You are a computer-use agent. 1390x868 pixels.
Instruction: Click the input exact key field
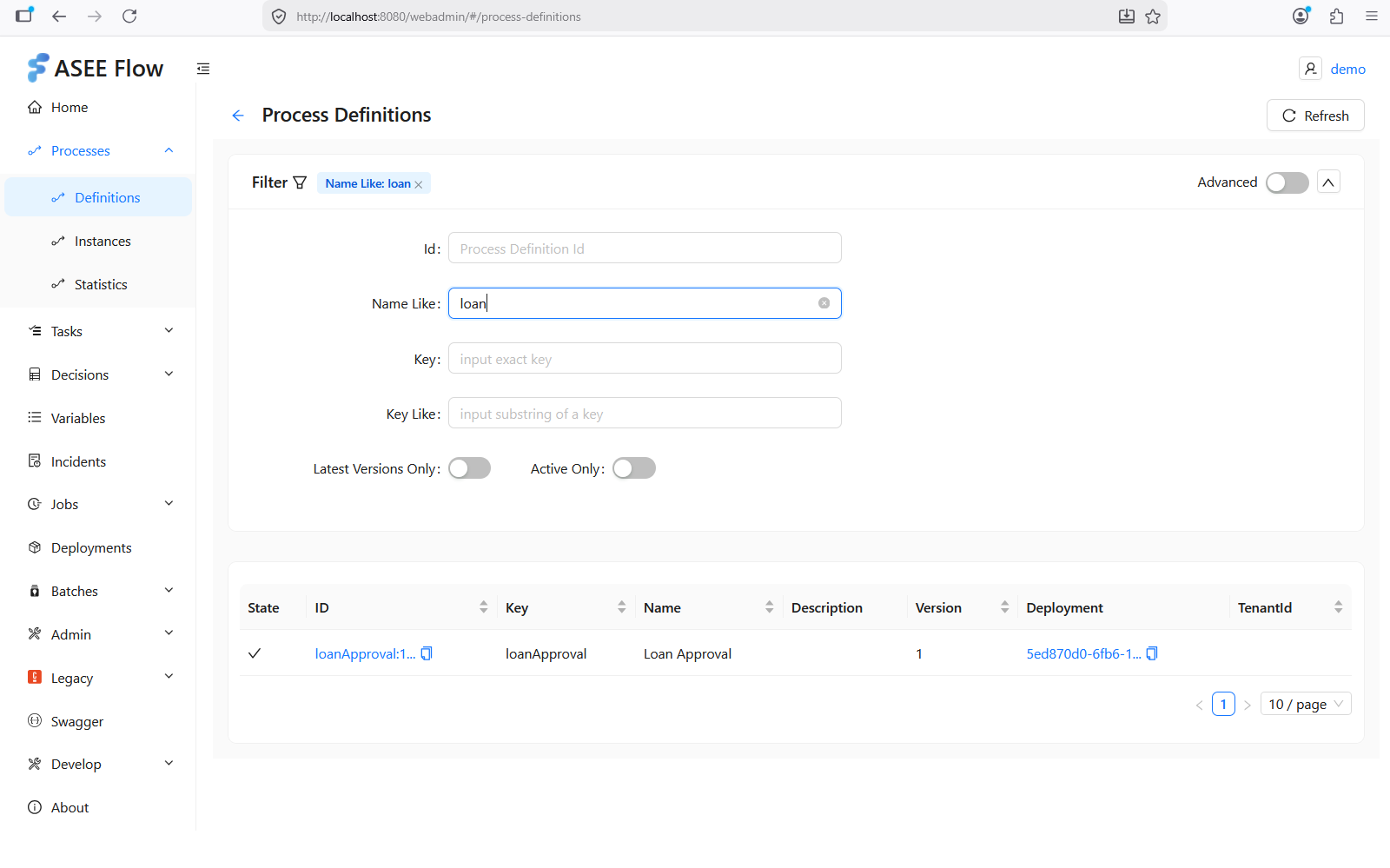tap(645, 358)
